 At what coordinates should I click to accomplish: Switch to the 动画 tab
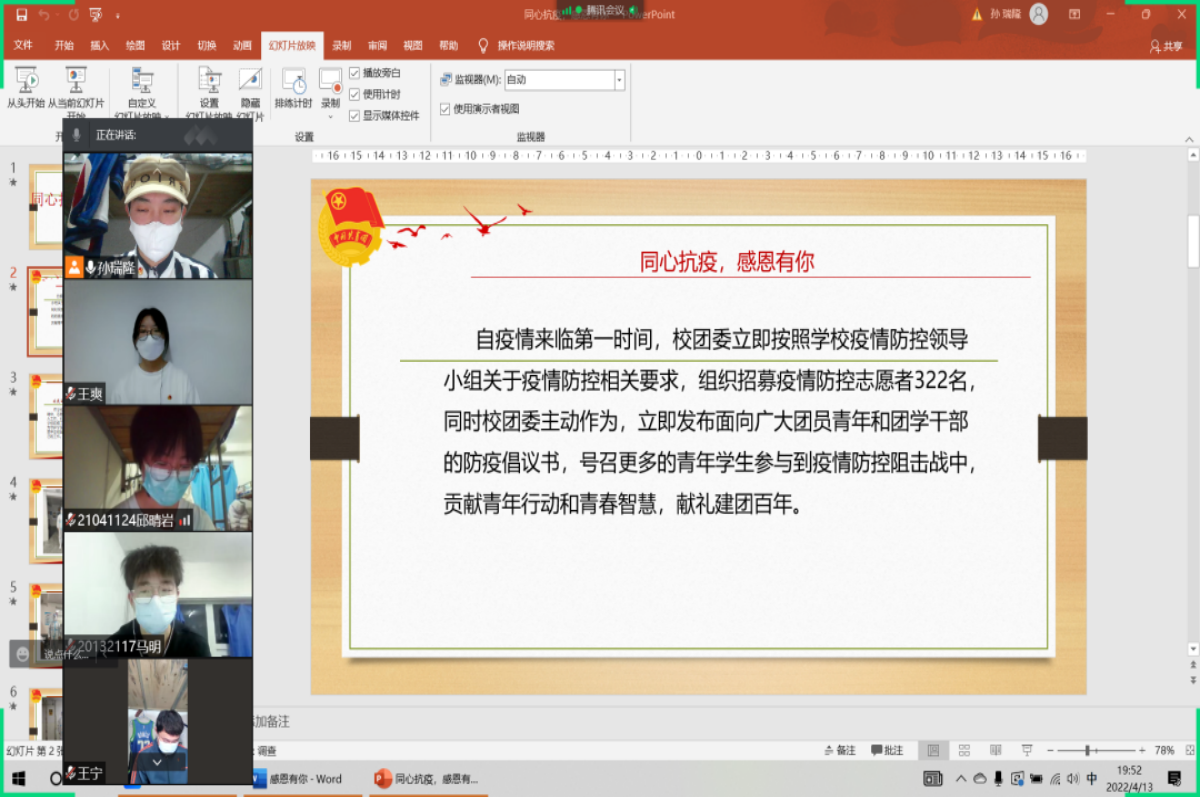coord(242,45)
